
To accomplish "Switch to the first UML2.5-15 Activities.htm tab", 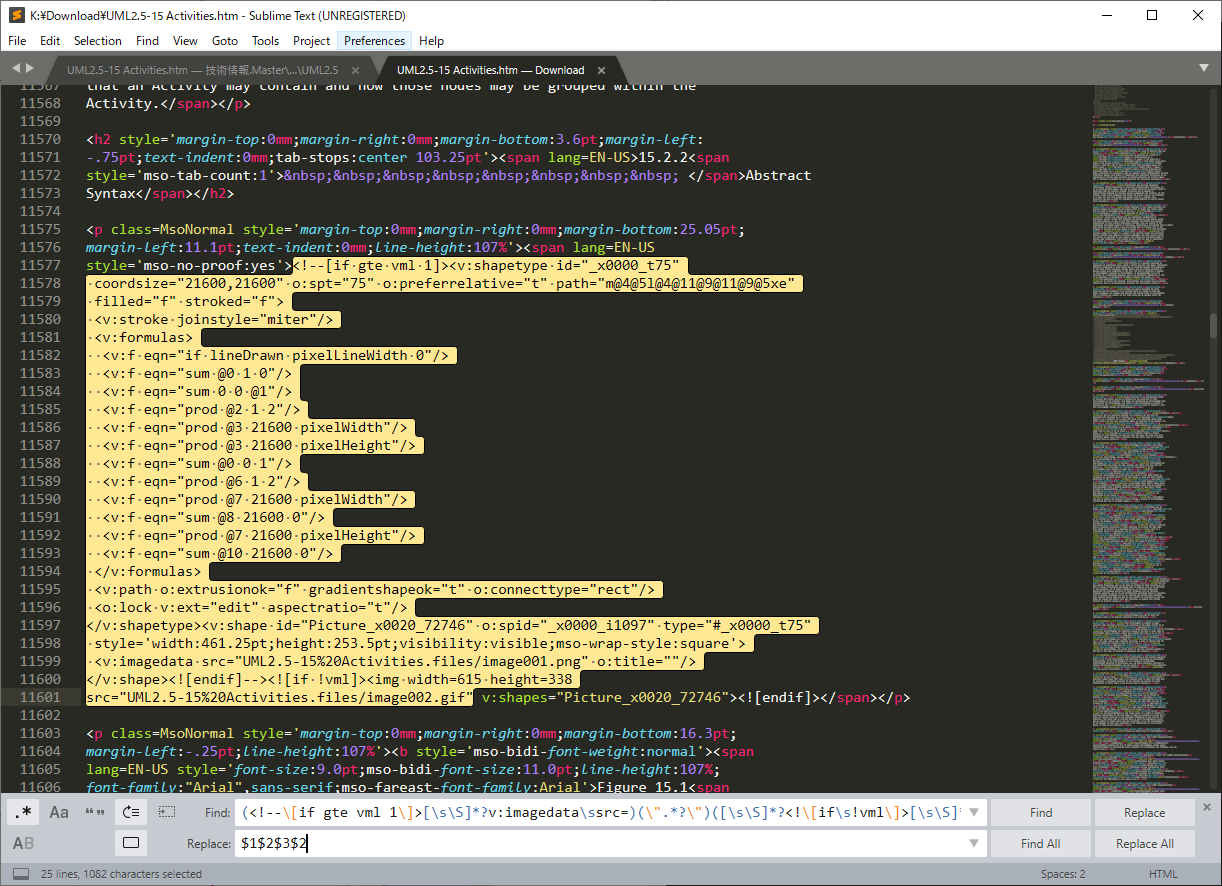I will click(202, 70).
